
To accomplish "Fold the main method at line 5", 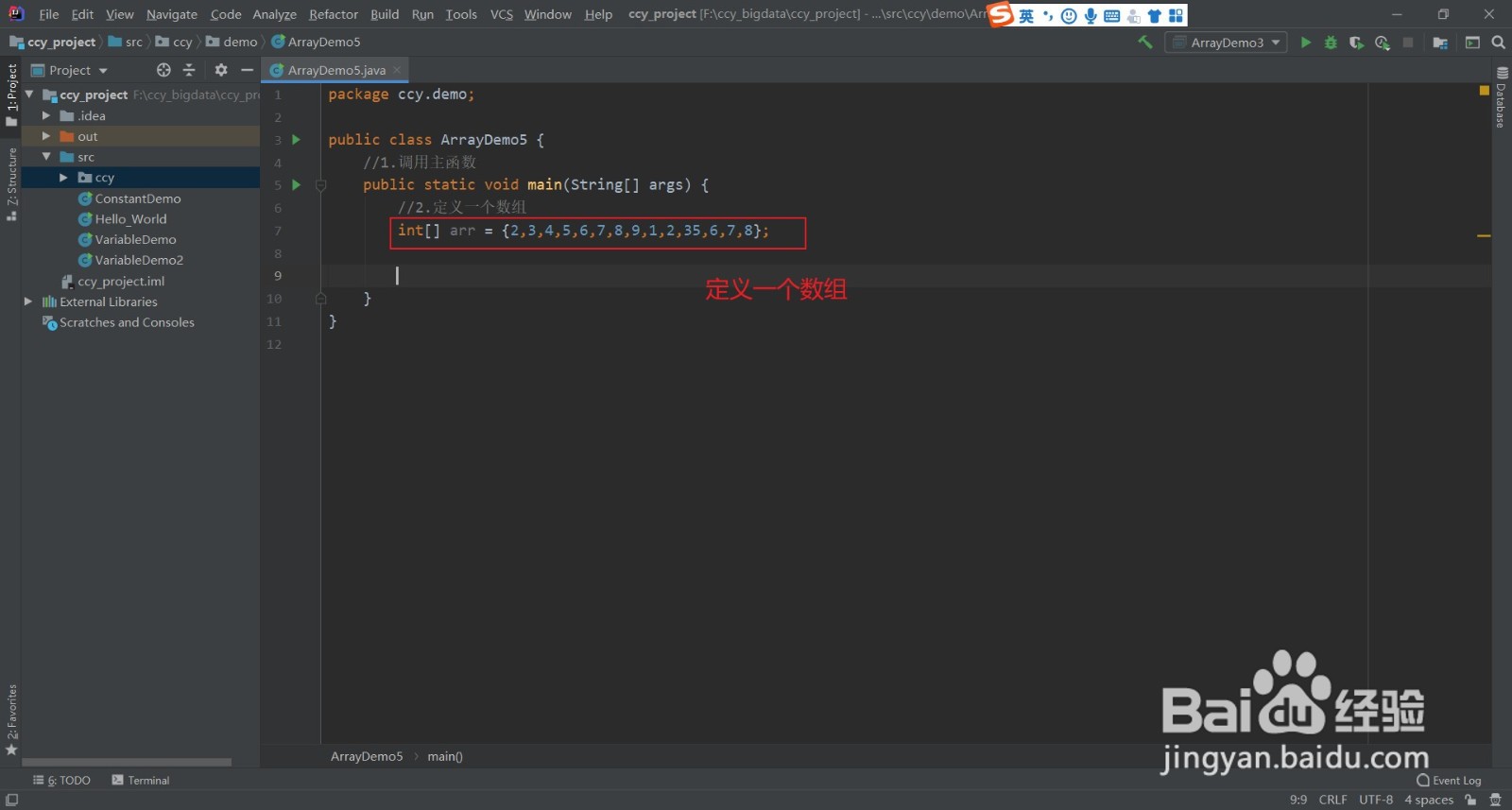I will point(320,185).
